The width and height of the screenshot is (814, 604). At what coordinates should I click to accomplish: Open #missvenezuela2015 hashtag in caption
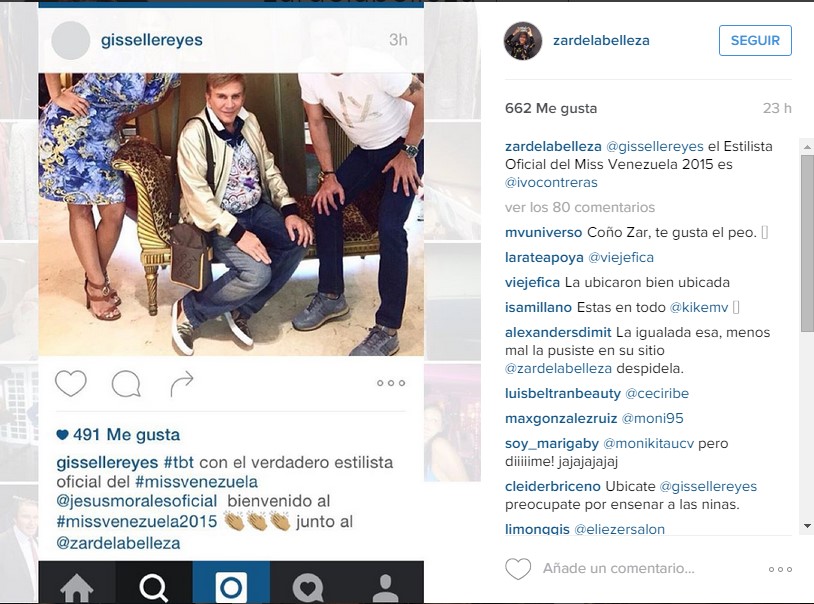137,521
